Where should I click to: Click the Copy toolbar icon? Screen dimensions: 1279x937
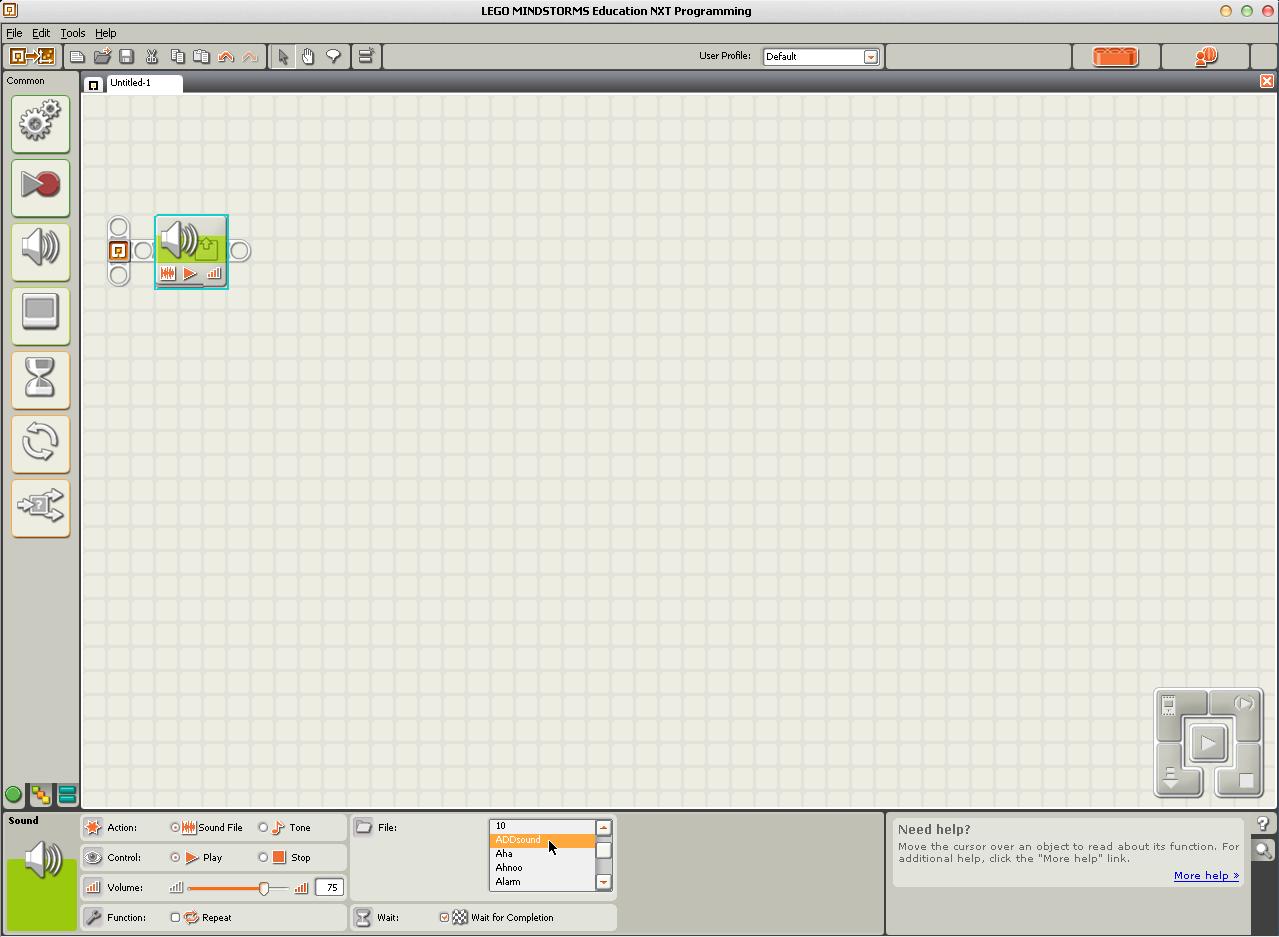pos(177,57)
